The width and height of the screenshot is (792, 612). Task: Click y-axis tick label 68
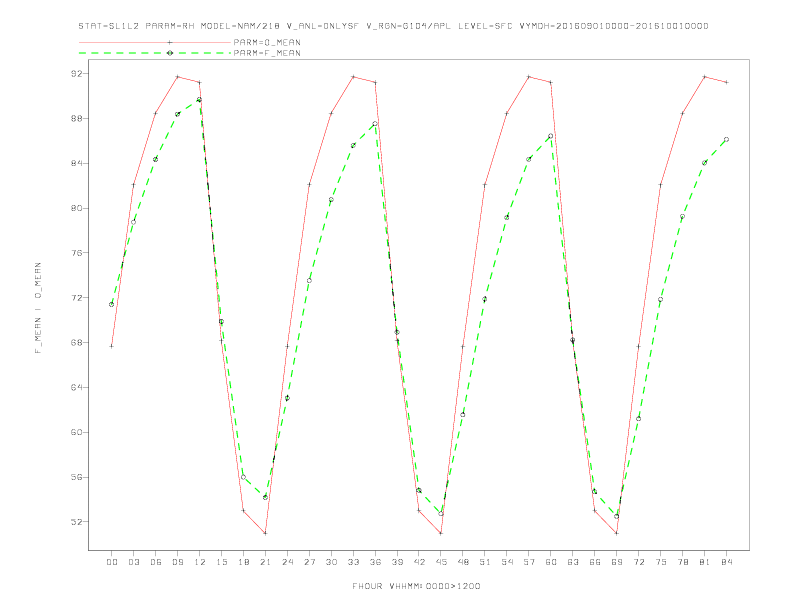pyautogui.click(x=76, y=342)
